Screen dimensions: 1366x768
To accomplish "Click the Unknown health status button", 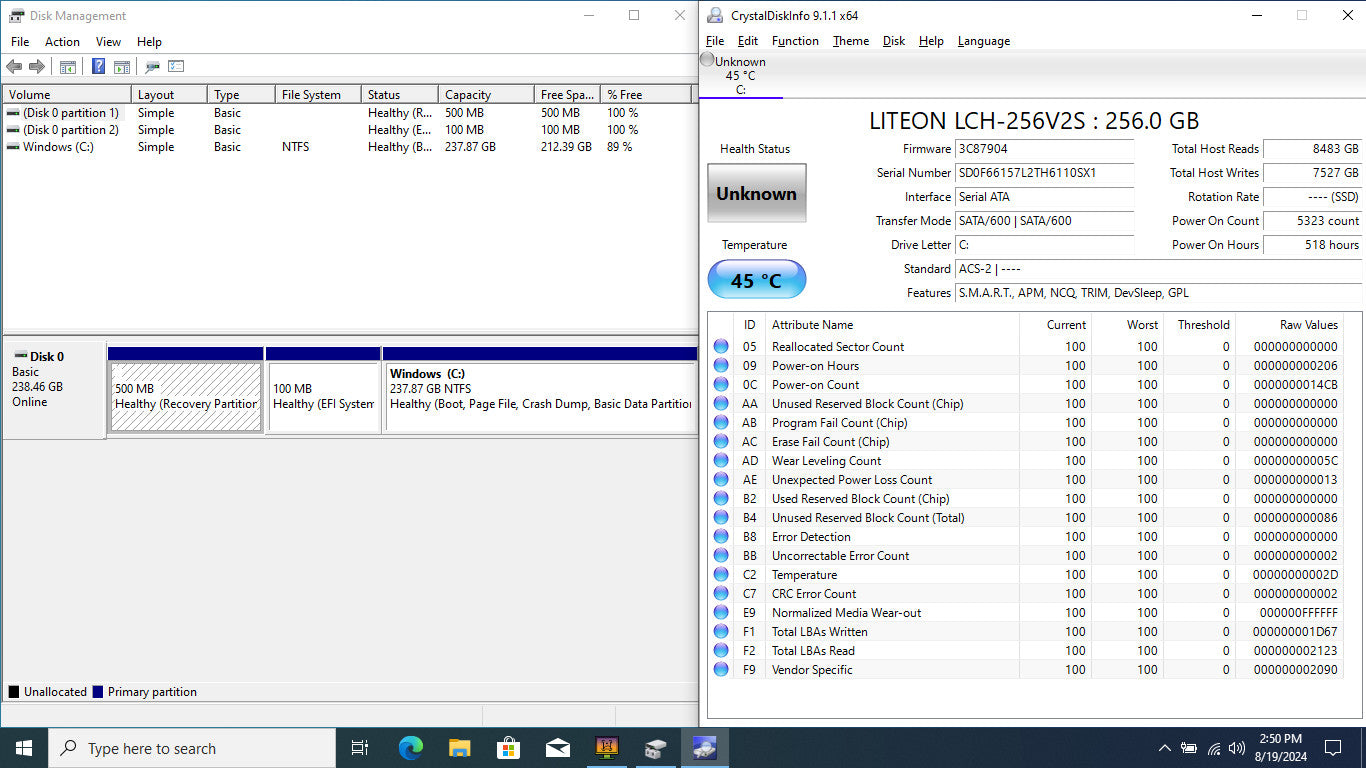I will [x=756, y=193].
